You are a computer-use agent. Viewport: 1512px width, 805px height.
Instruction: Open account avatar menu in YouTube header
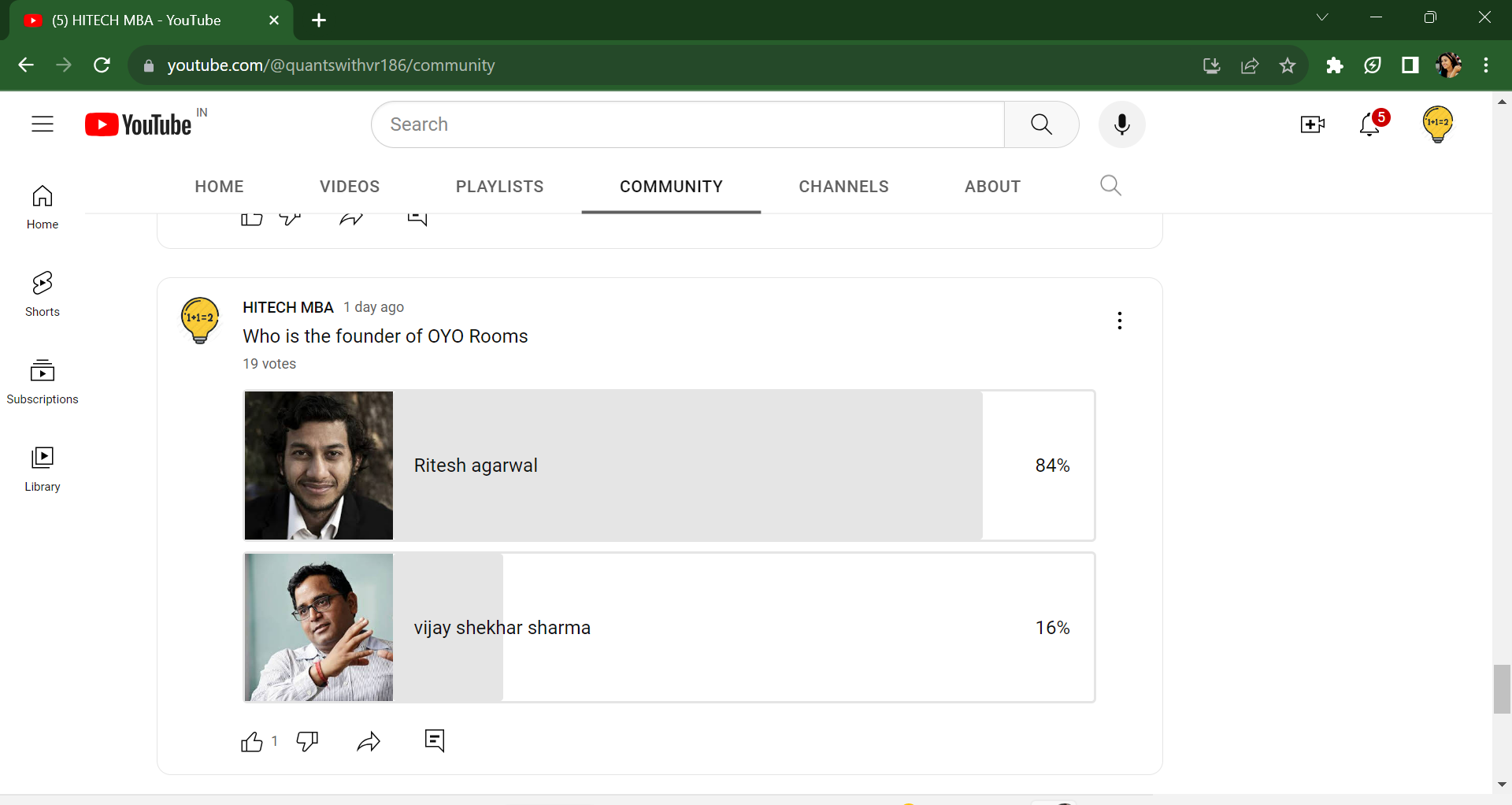(x=1438, y=124)
